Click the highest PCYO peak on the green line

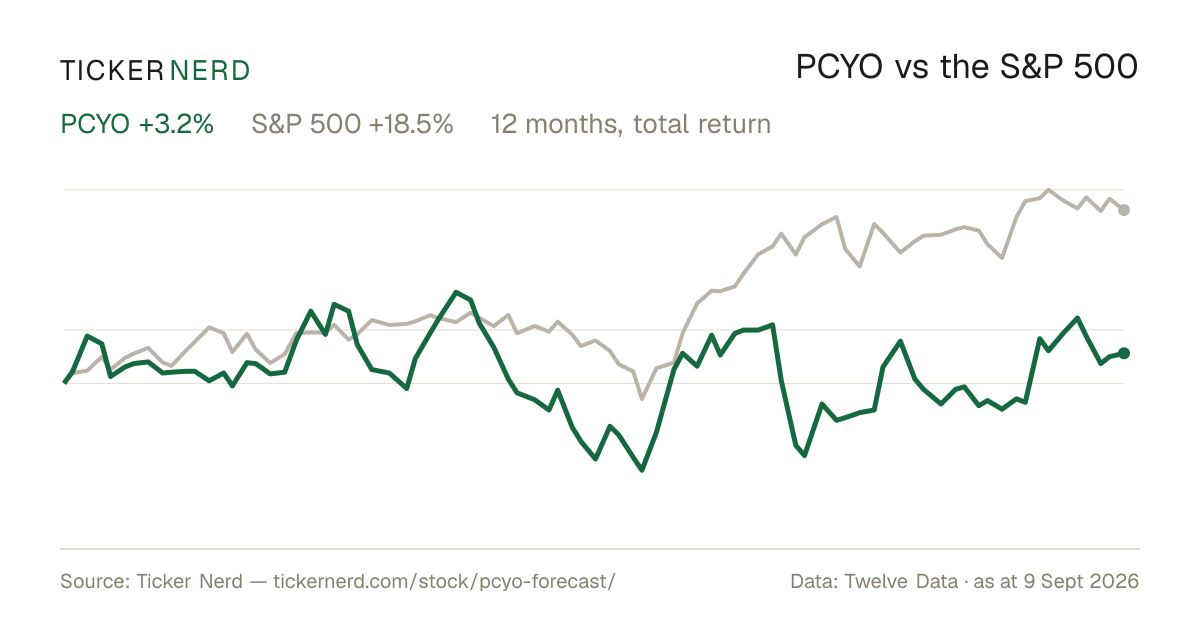click(456, 292)
